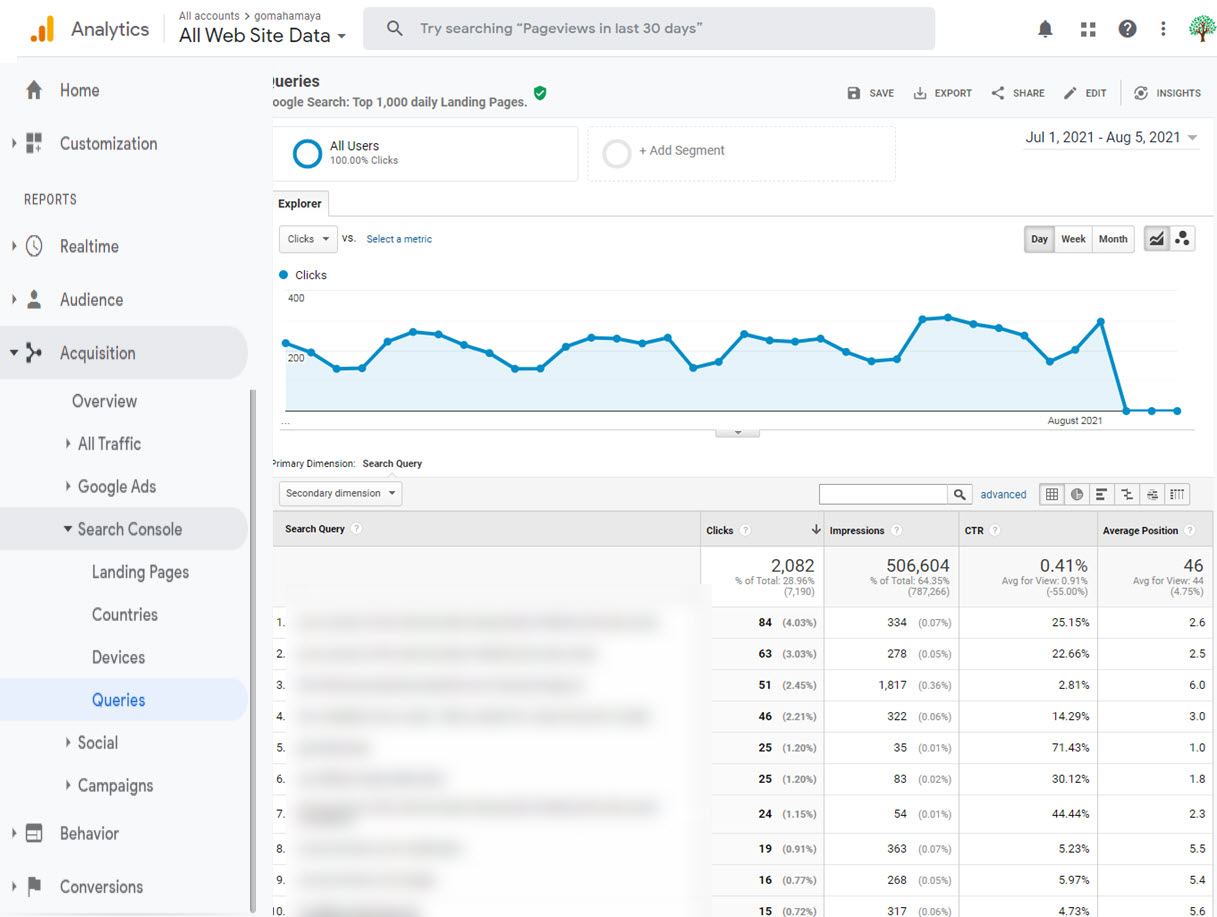Collapse the Search Console submenu

point(68,529)
